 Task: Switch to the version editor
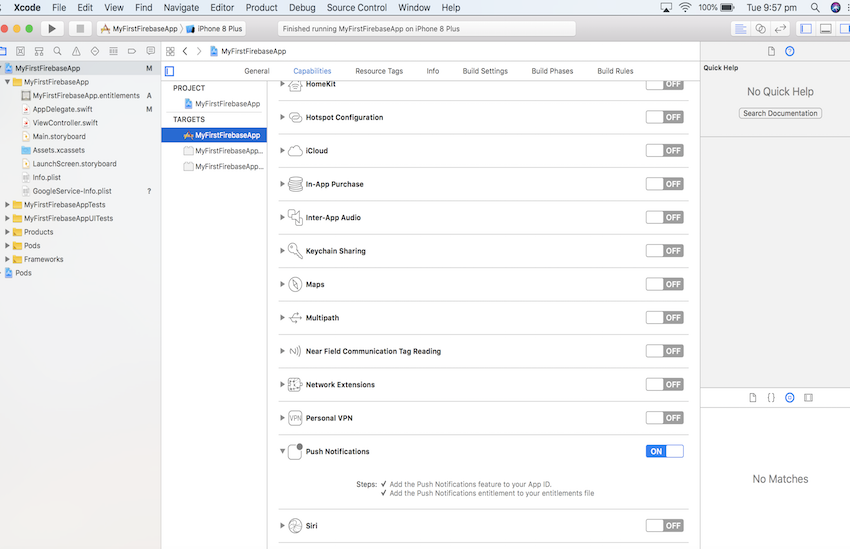click(x=780, y=29)
